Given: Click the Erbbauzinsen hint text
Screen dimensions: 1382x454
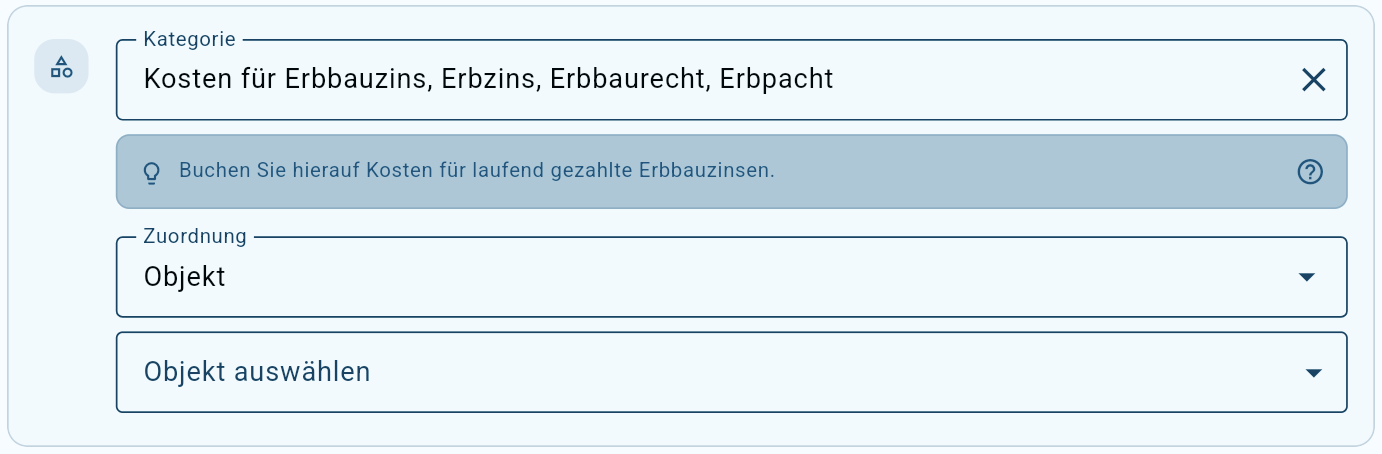Looking at the screenshot, I should 477,171.
